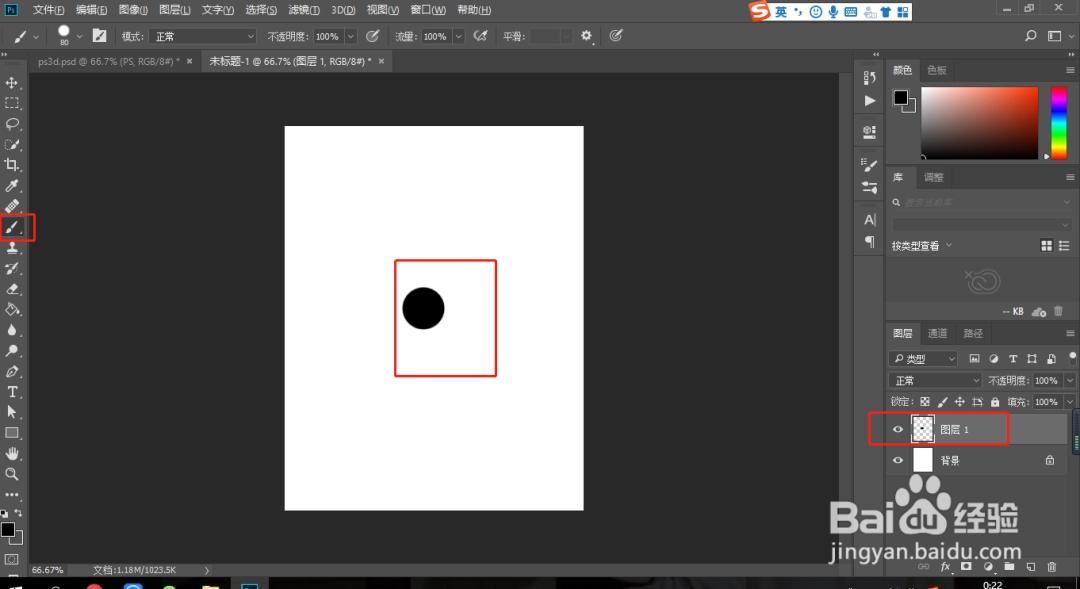Select the Dodge tool
This screenshot has width=1080, height=589.
coord(12,351)
